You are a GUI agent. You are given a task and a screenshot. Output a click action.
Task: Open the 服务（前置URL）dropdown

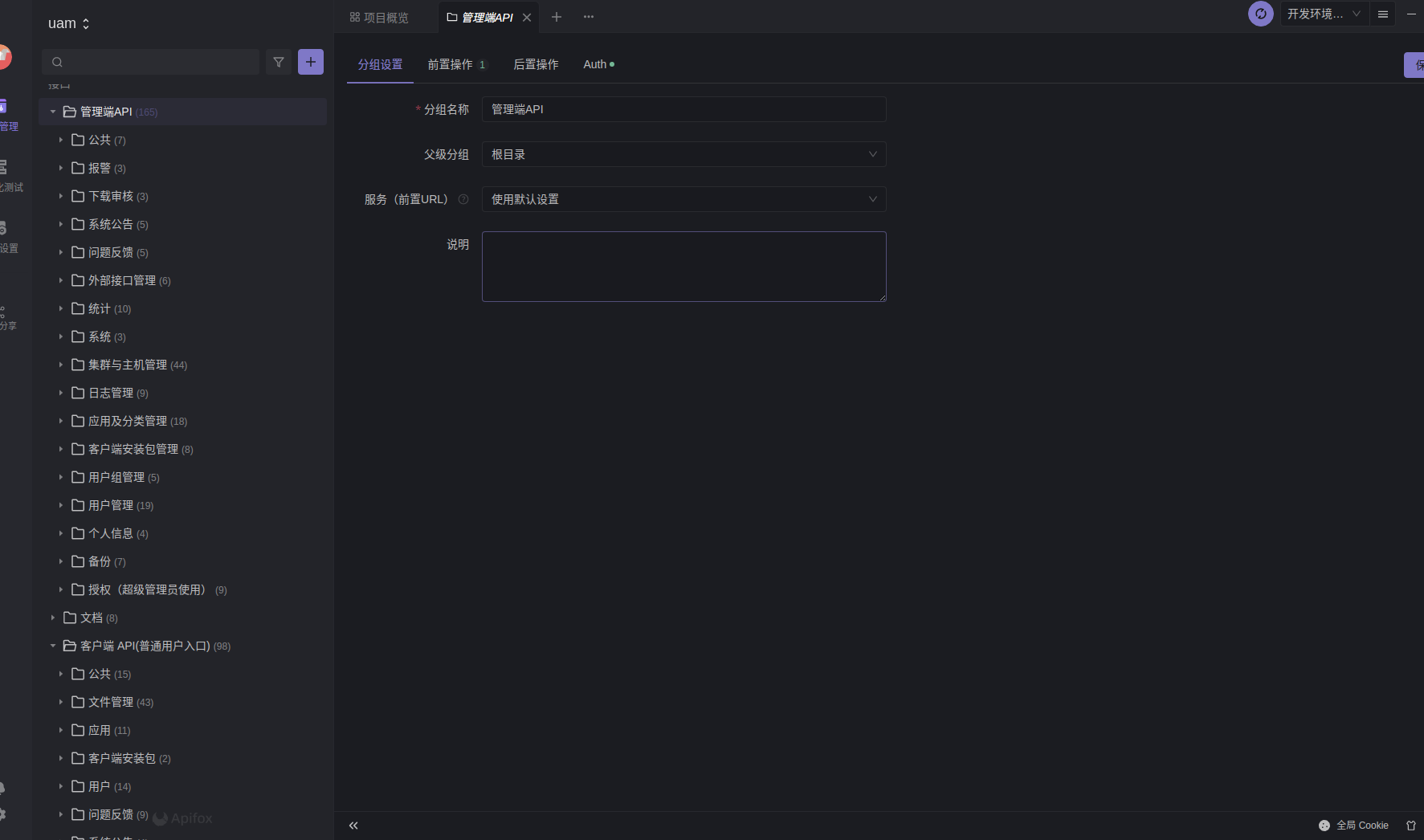pos(684,199)
